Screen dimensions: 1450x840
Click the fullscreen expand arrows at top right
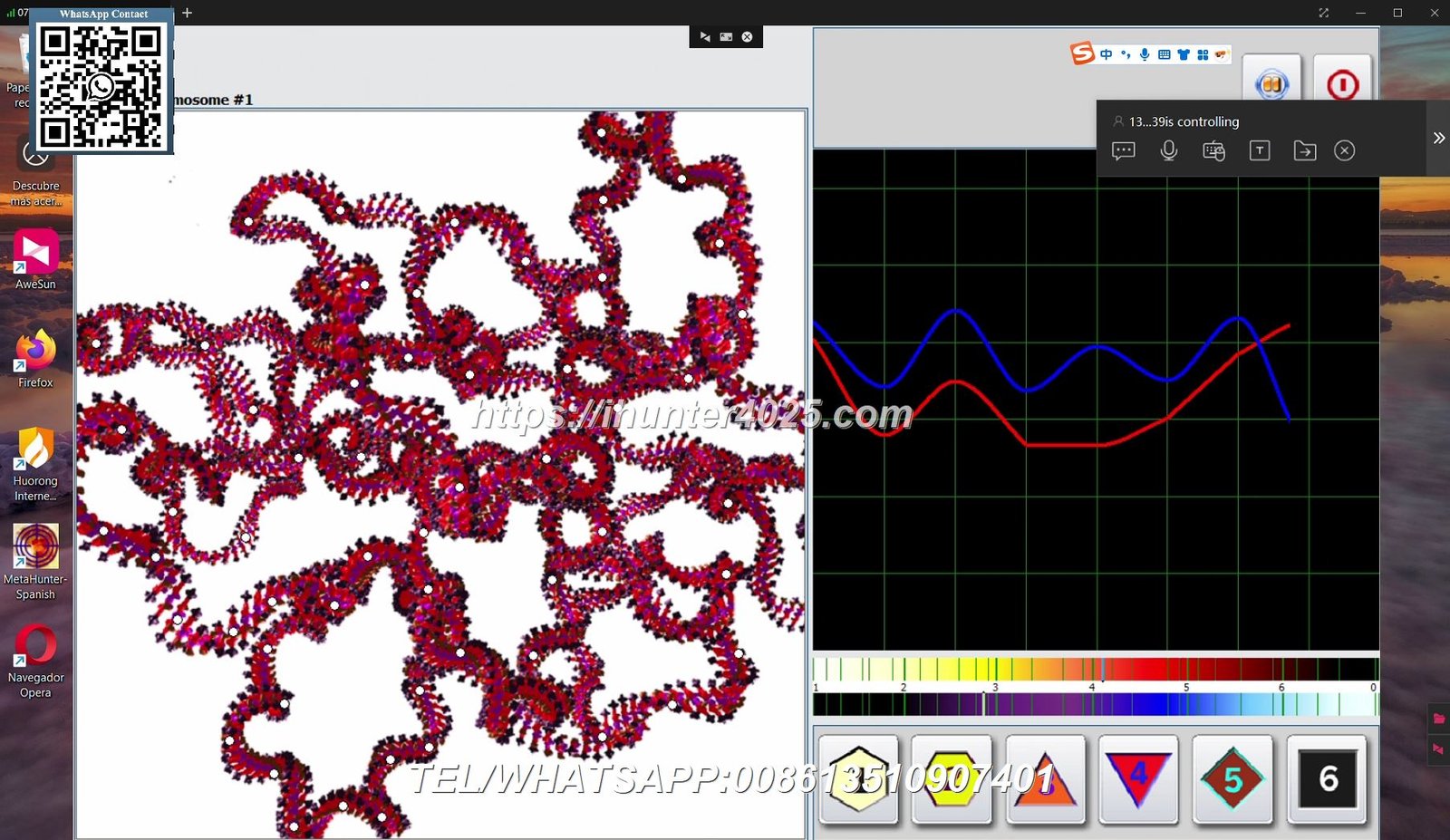coord(1323,13)
